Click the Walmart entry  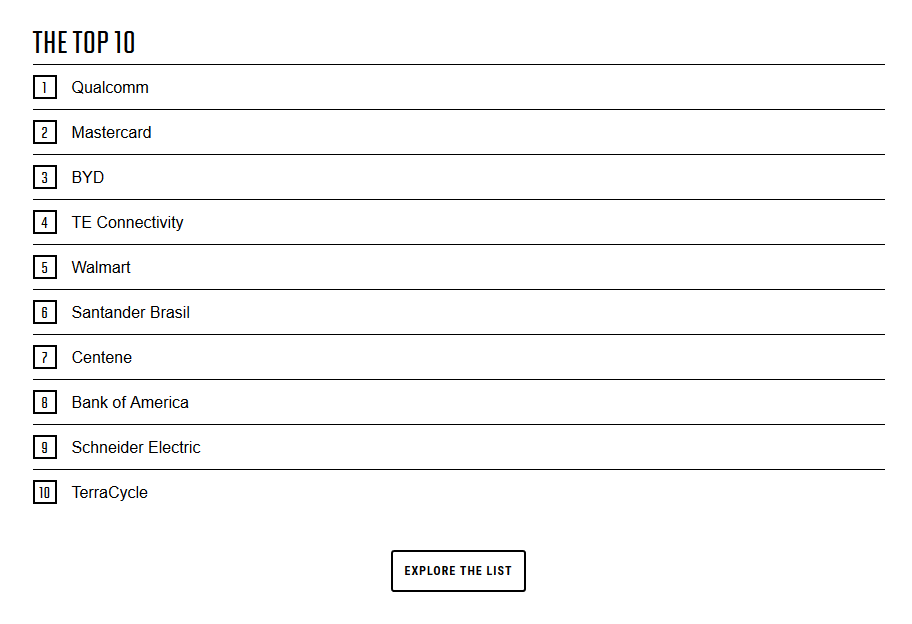pos(101,267)
